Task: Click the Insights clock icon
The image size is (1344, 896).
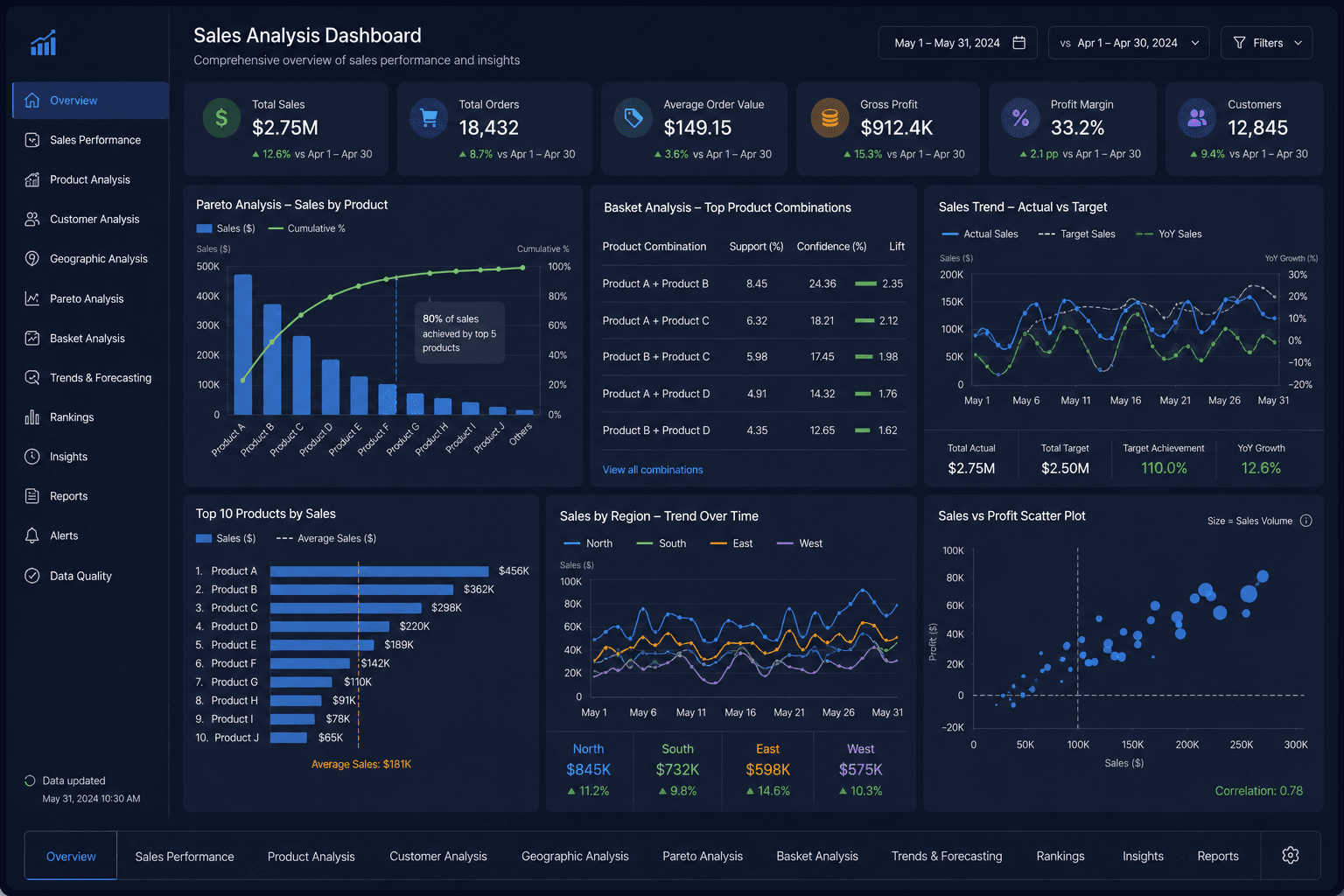Action: (x=32, y=457)
